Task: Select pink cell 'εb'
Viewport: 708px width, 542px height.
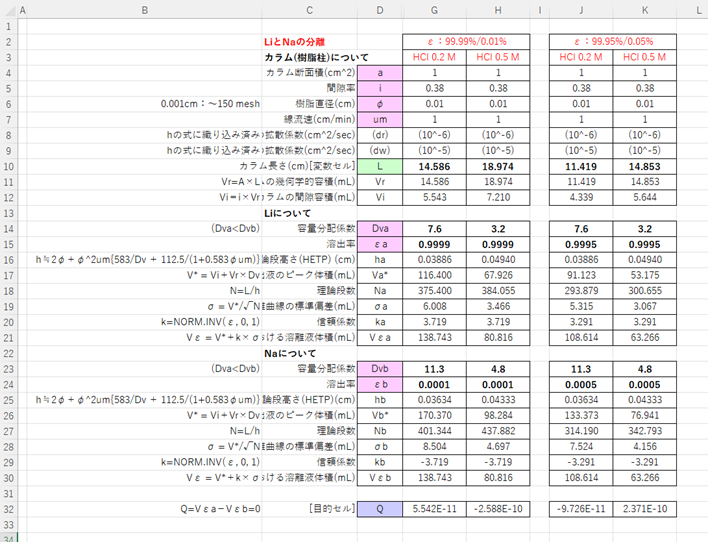Action: tap(380, 385)
